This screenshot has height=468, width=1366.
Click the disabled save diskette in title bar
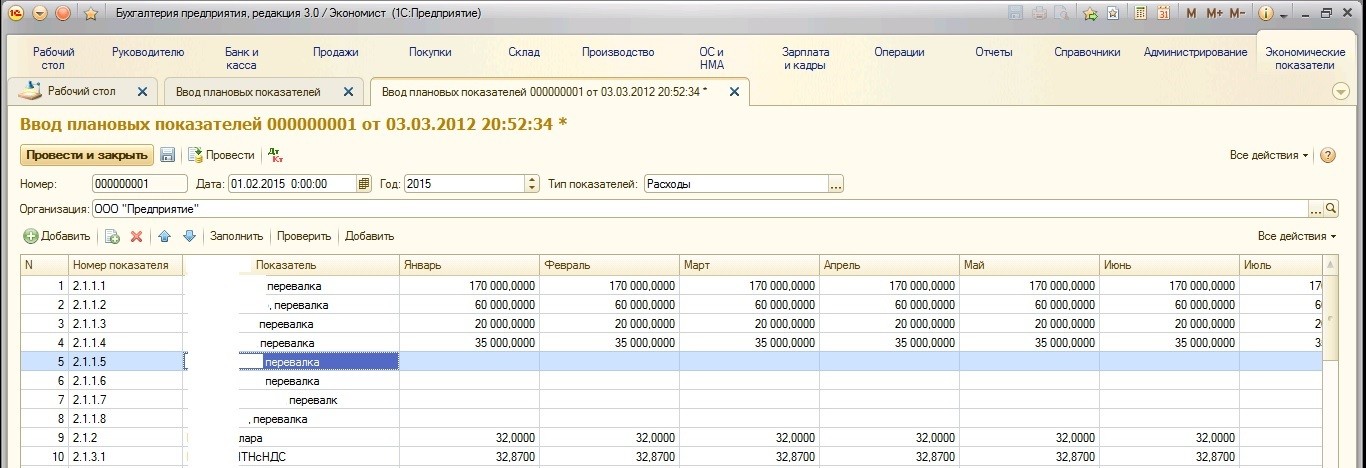1016,14
